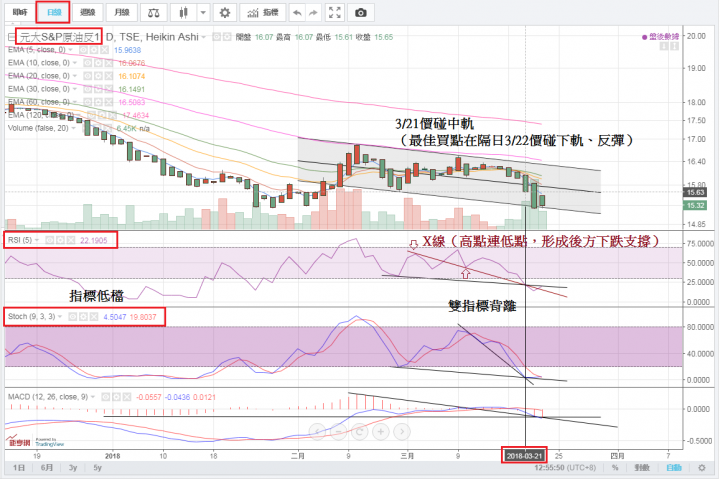
Task: Switch to 即時 real-time tab
Action: 20,12
